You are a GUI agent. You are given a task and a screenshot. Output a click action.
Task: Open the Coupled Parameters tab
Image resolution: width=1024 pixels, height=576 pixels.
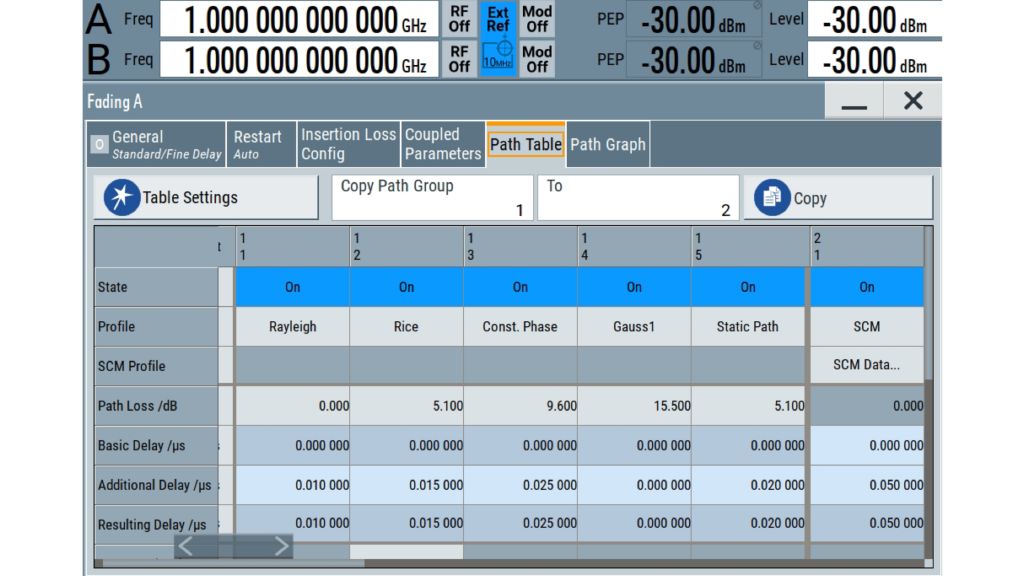[442, 145]
